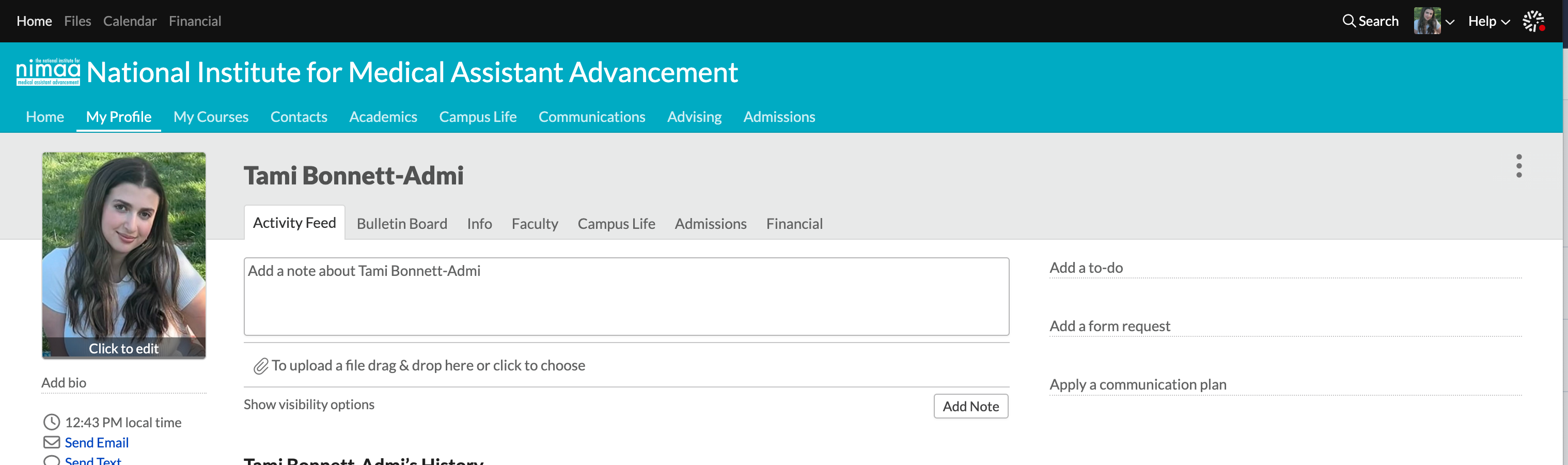
Task: Click the clock icon beside local time
Action: tap(52, 423)
